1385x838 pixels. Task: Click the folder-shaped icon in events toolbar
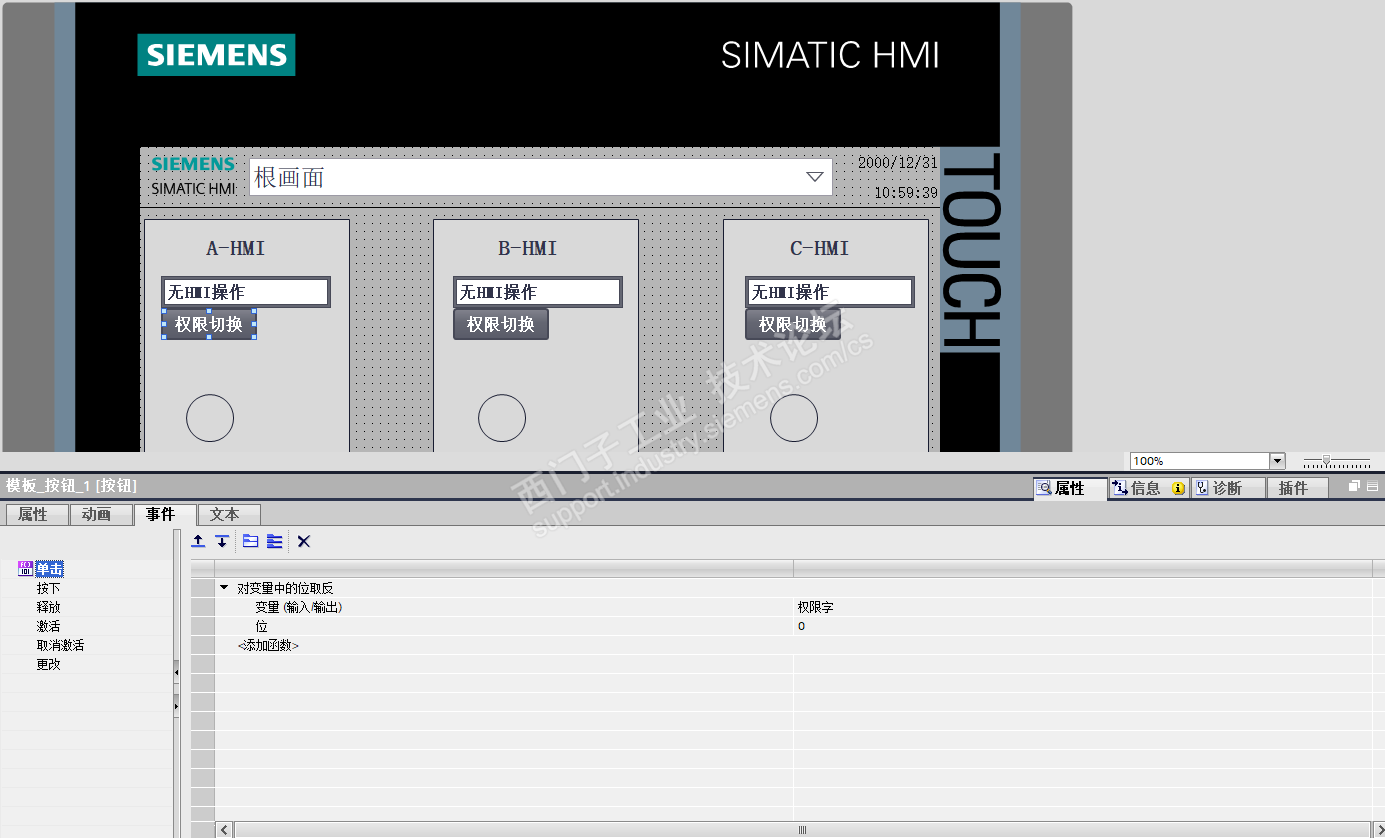pos(250,541)
